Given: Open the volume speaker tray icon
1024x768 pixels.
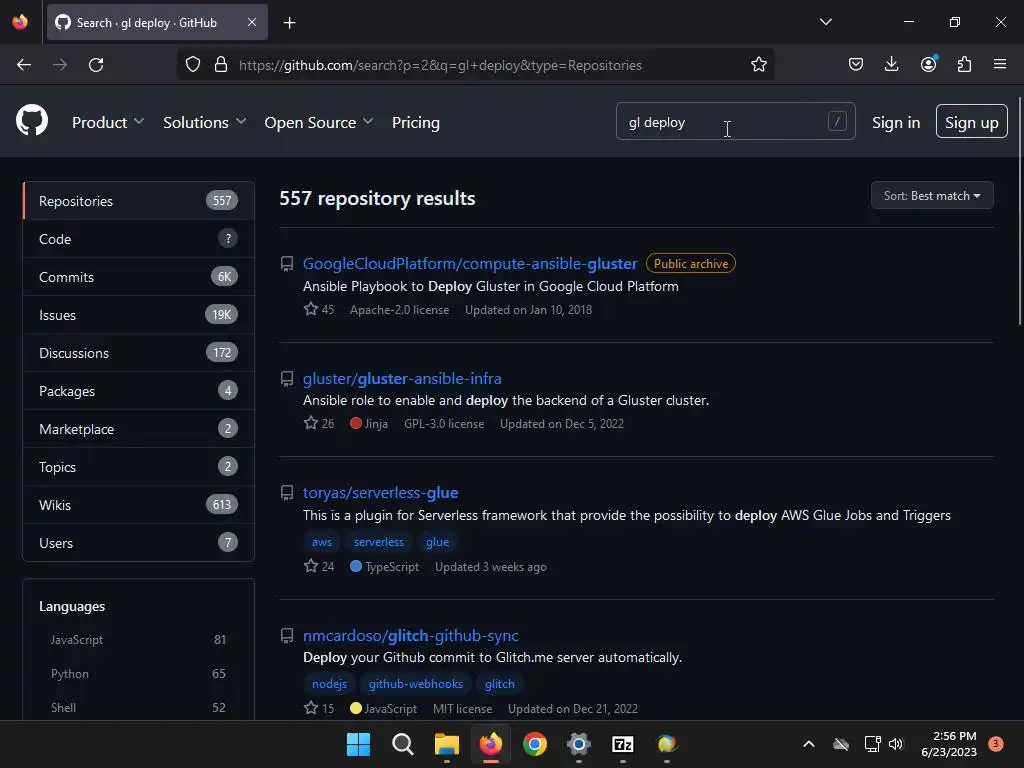Looking at the screenshot, I should pyautogui.click(x=896, y=744).
